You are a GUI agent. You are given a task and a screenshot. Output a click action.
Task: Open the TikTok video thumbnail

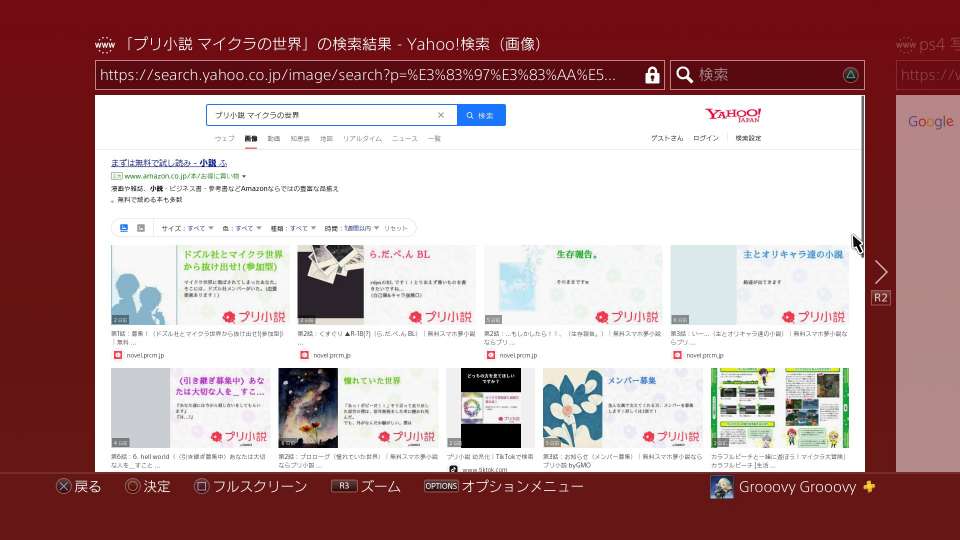490,408
